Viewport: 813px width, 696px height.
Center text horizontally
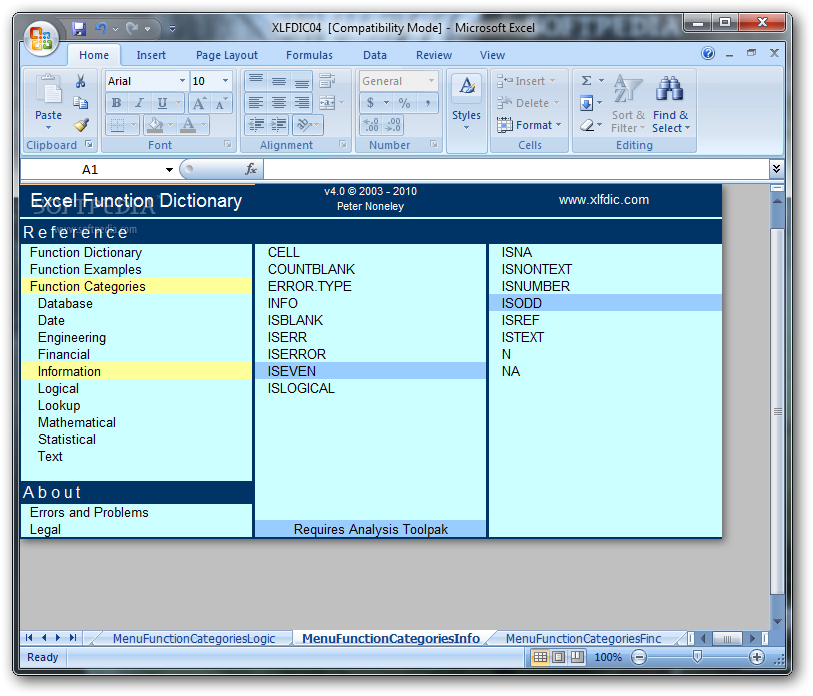pyautogui.click(x=279, y=103)
